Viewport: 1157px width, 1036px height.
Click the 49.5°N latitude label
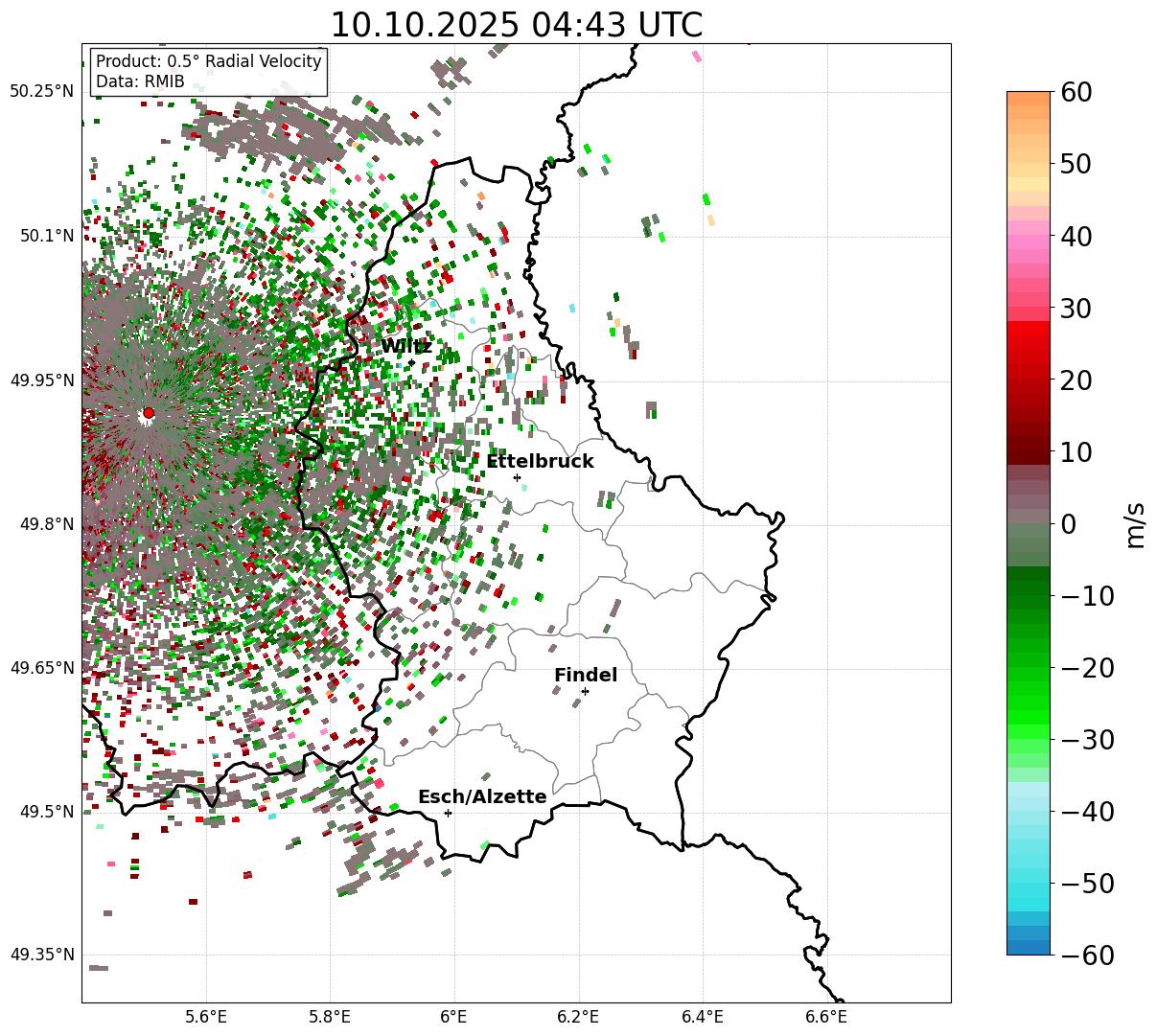coord(46,812)
